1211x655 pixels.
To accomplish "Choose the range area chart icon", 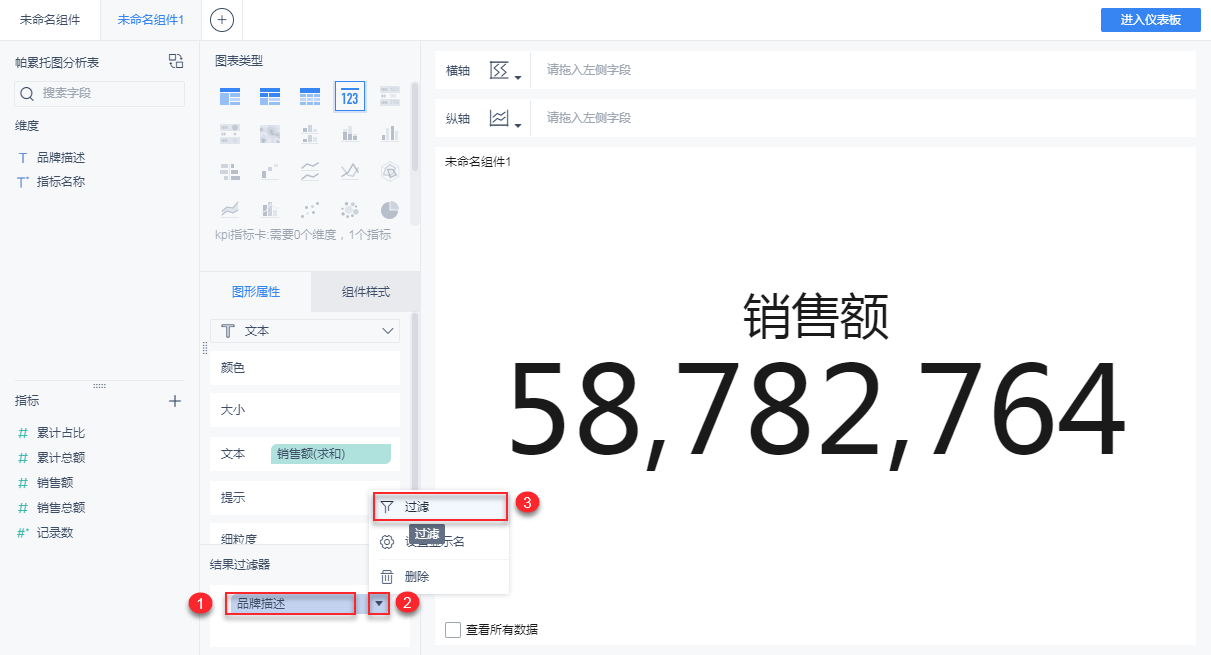I will 230,210.
